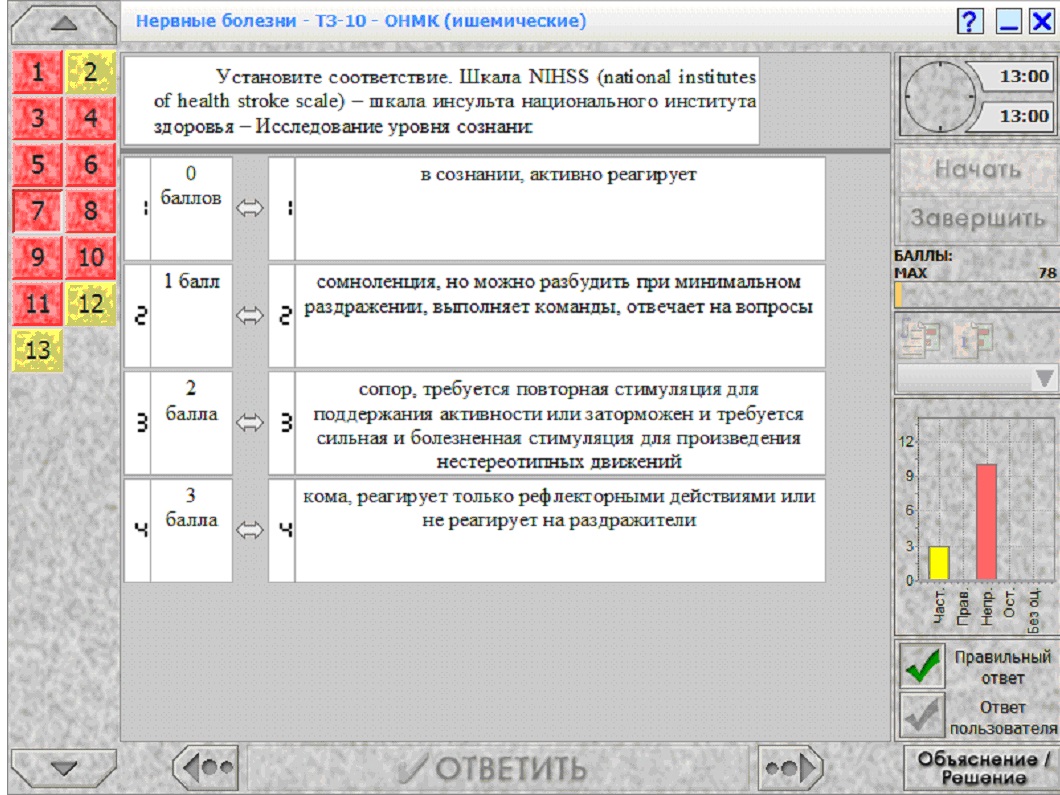Go to next question arrow button
Screen dimensions: 1060x795
[x=789, y=767]
